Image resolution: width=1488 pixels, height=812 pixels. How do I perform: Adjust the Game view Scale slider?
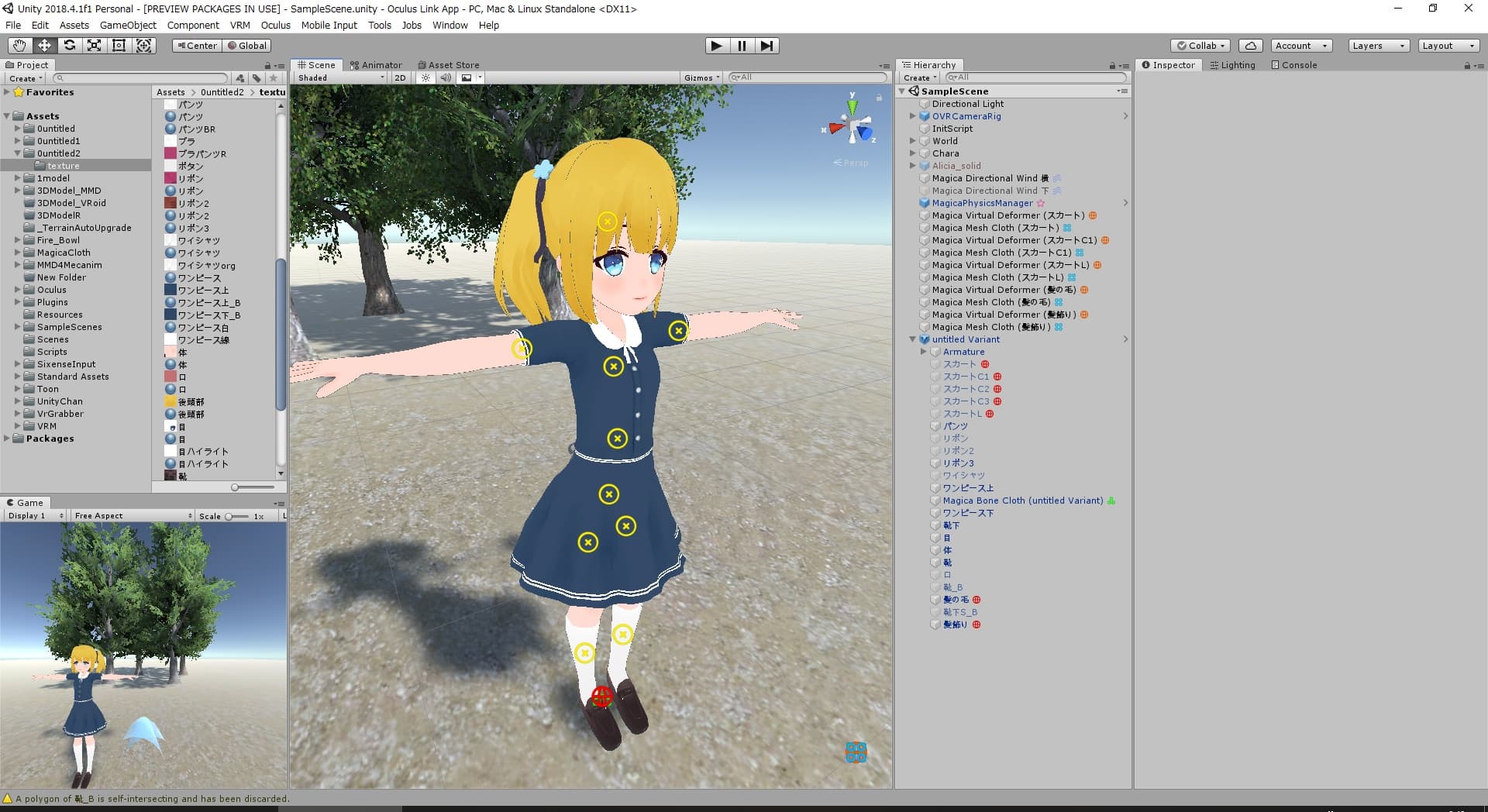[230, 516]
